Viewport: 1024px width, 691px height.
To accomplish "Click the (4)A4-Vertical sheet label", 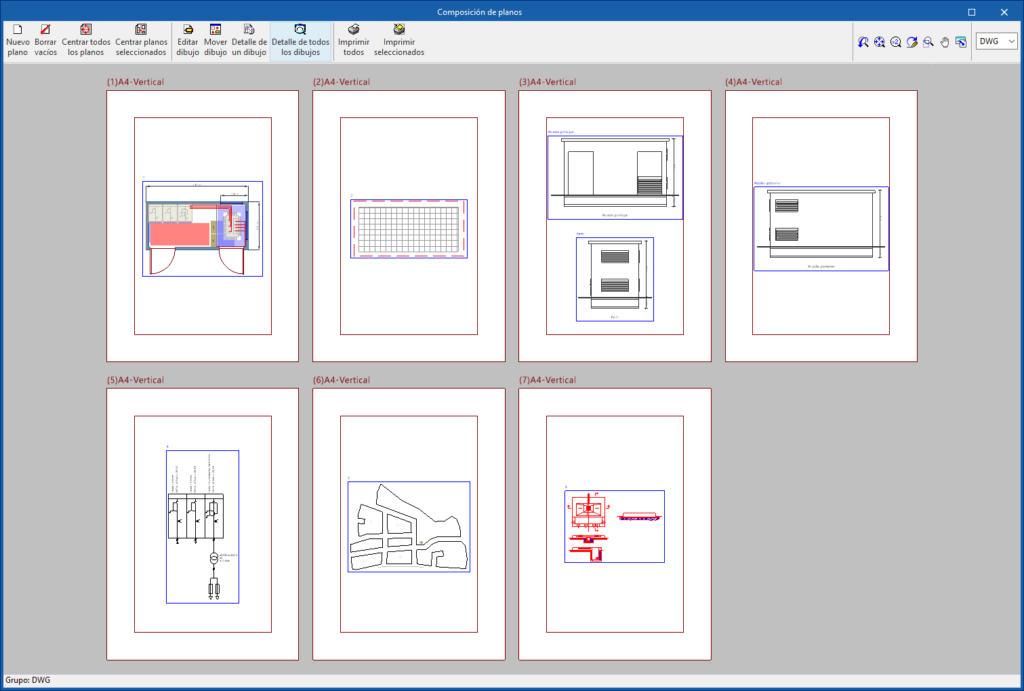I will click(x=754, y=82).
